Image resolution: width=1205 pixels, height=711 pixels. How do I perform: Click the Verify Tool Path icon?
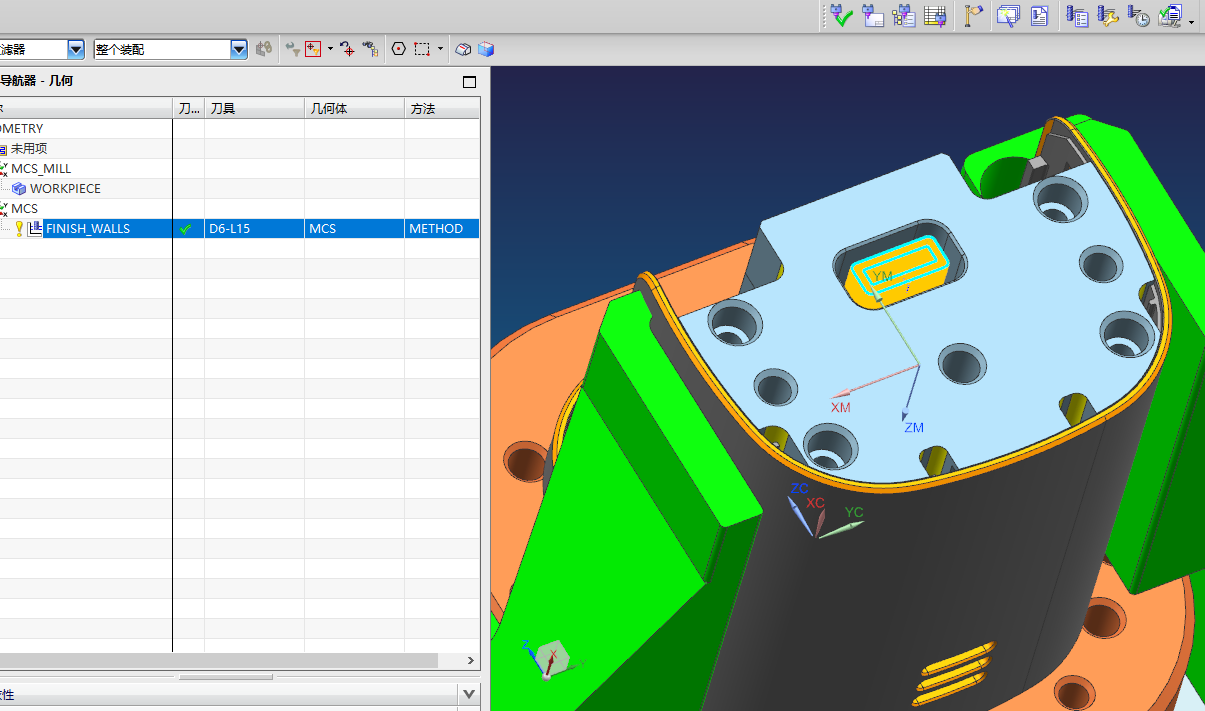[x=842, y=16]
